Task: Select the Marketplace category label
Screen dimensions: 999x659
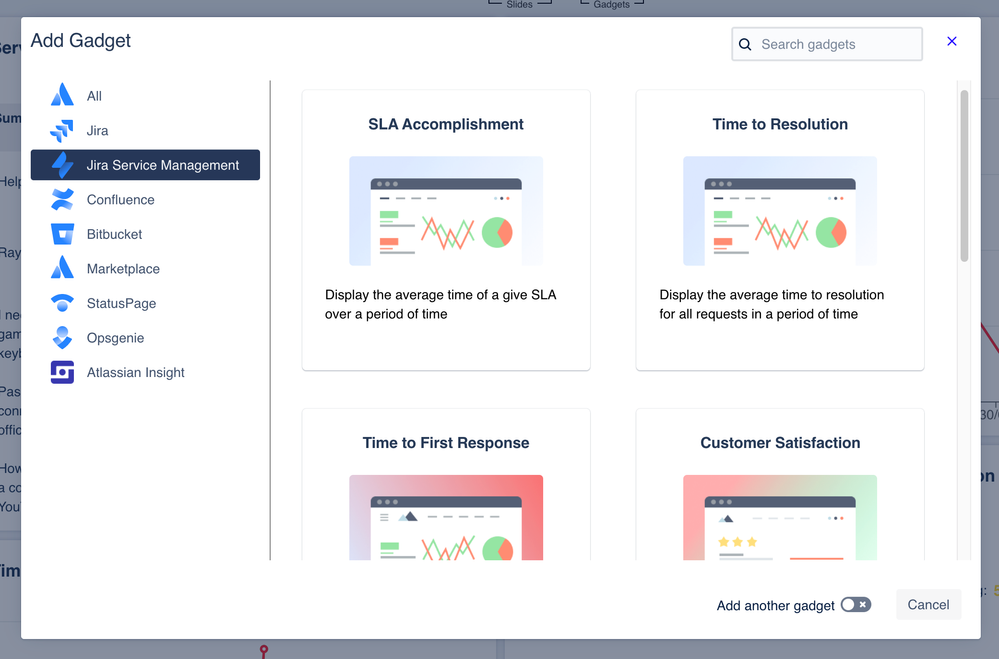Action: (123, 269)
